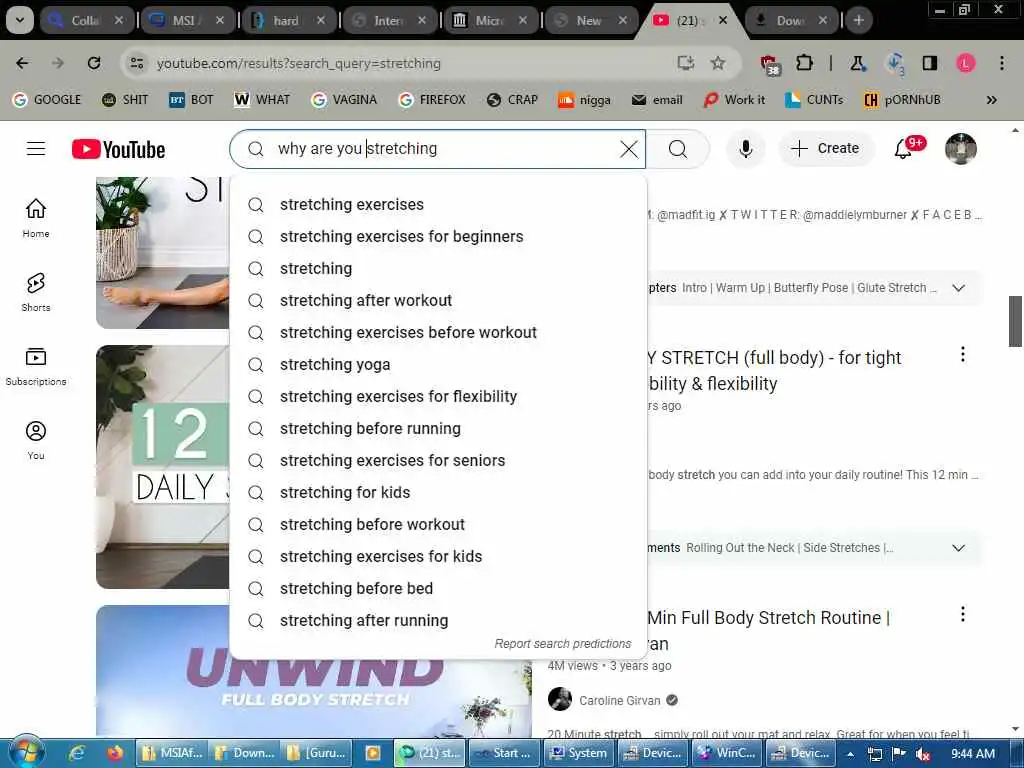Open Shorts in the sidebar
1024x768 pixels.
[36, 292]
